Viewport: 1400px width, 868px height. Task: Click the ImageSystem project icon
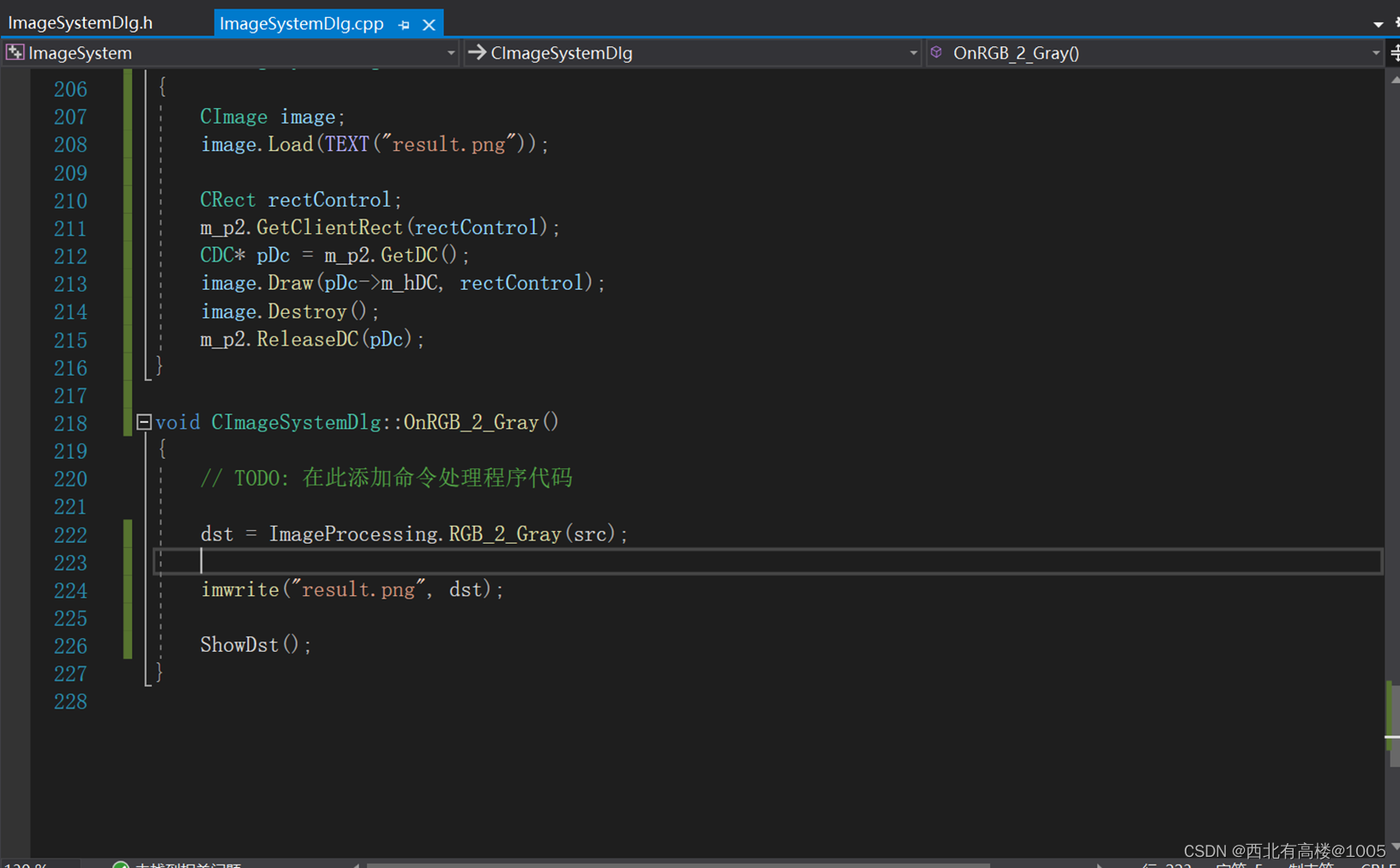pyautogui.click(x=15, y=52)
